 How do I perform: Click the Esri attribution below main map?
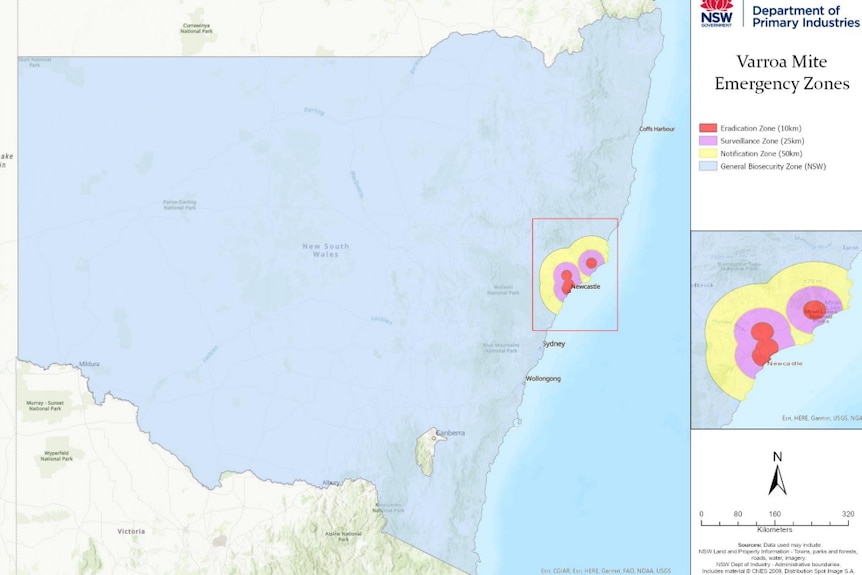click(x=606, y=571)
